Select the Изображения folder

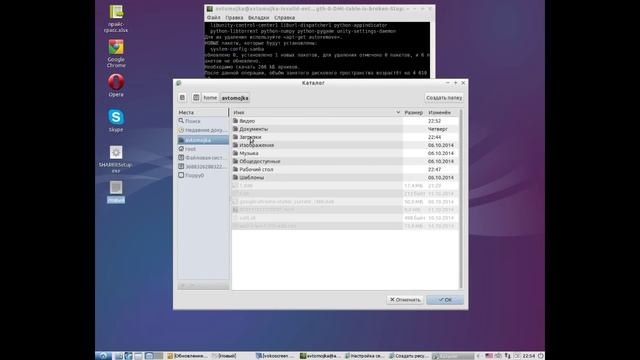coord(345,145)
